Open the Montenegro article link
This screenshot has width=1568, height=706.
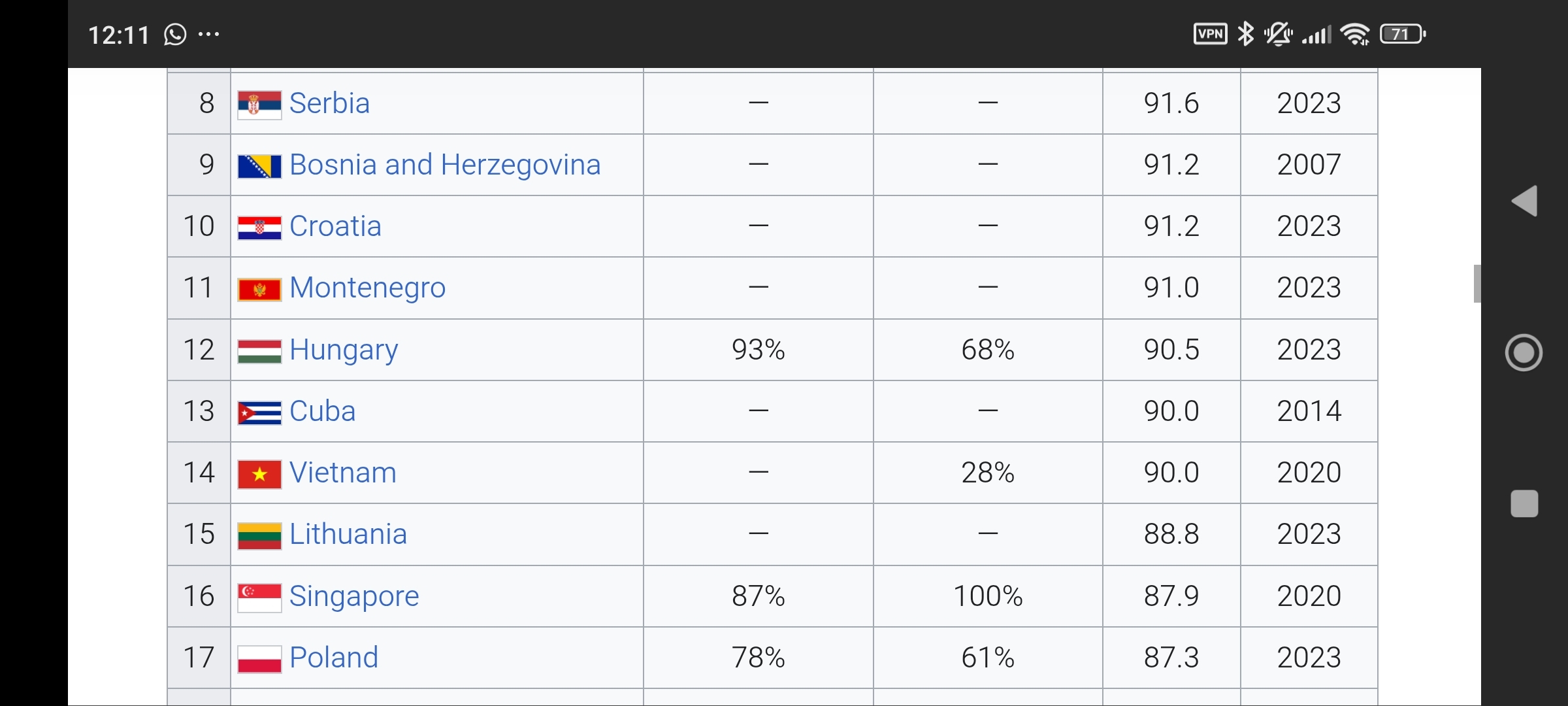(x=367, y=288)
